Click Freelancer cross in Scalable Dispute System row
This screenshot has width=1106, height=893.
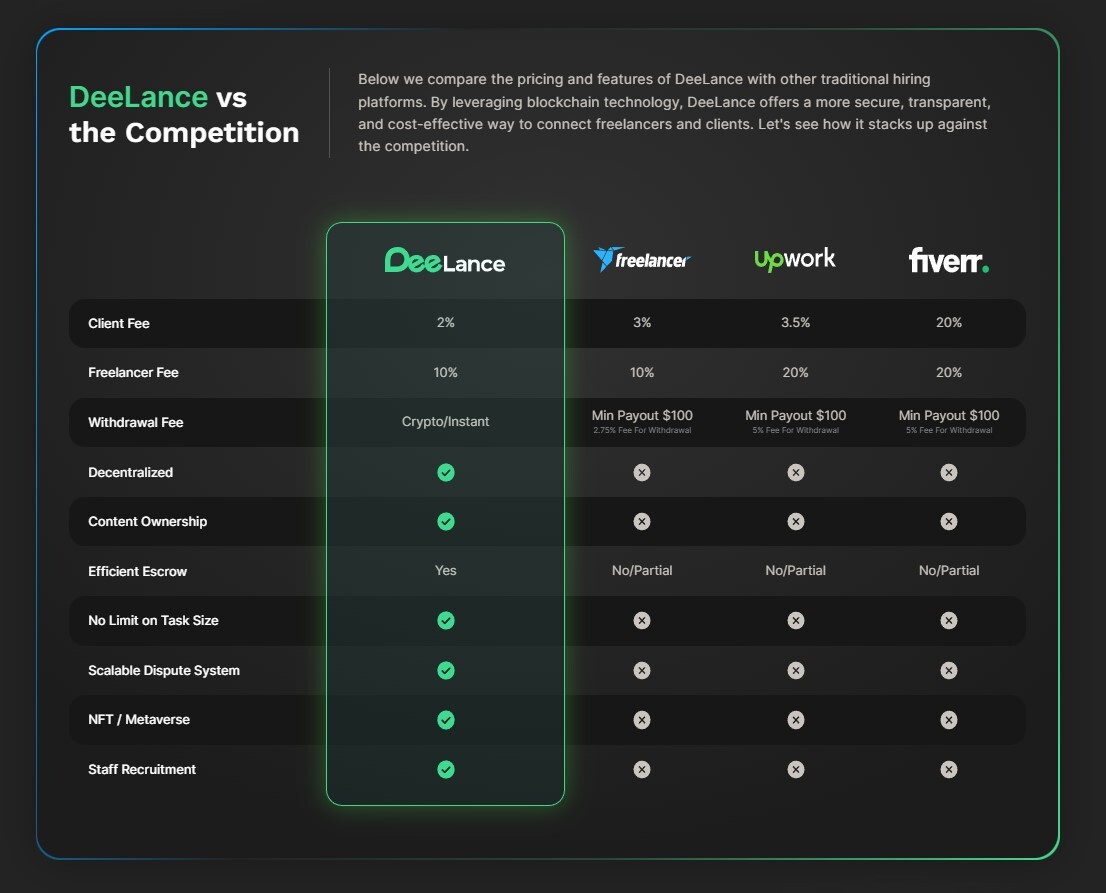pyautogui.click(x=642, y=670)
